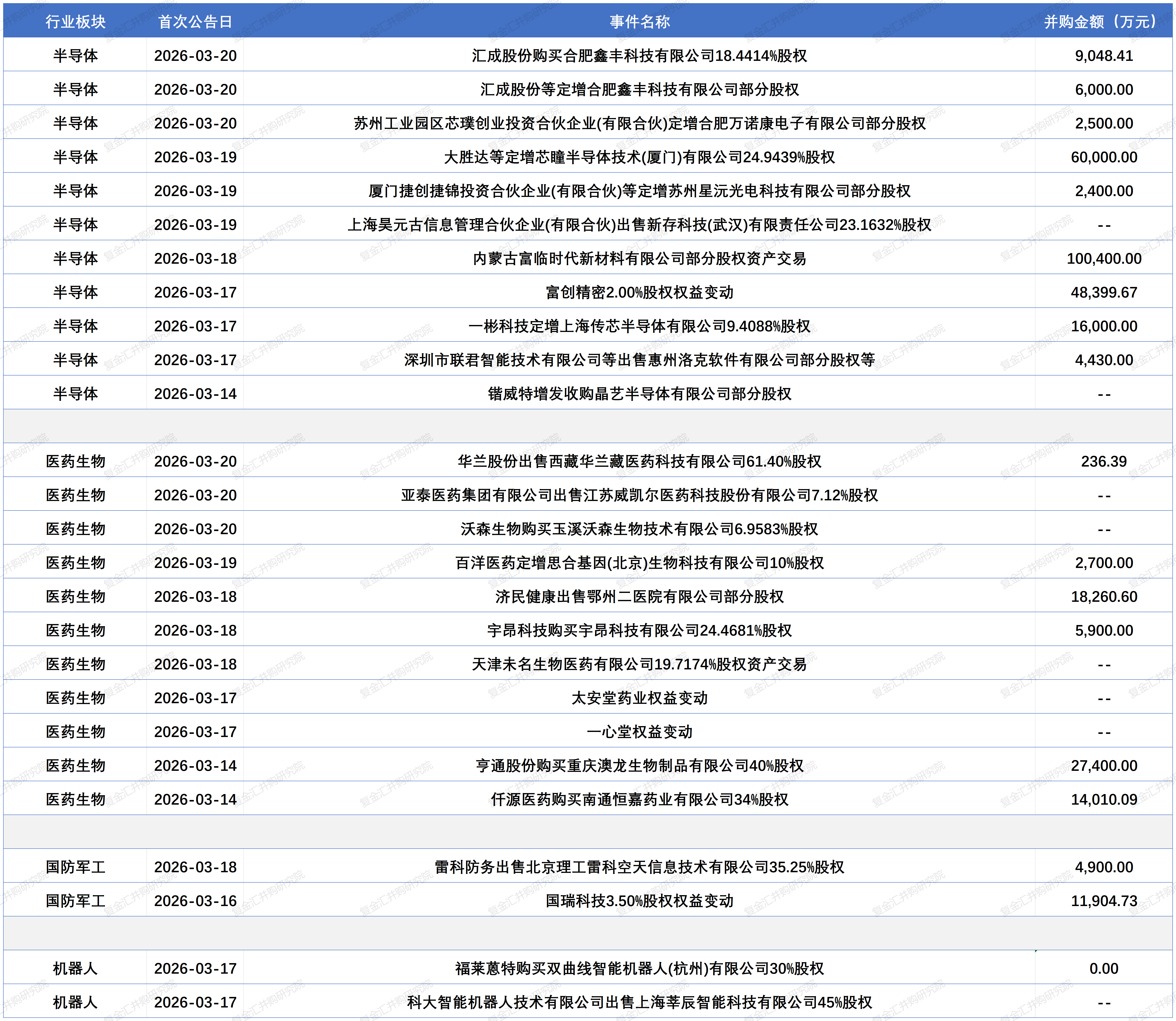Click the amount 2,400.00
Image resolution: width=1176 pixels, height=1021 pixels.
1104,191
